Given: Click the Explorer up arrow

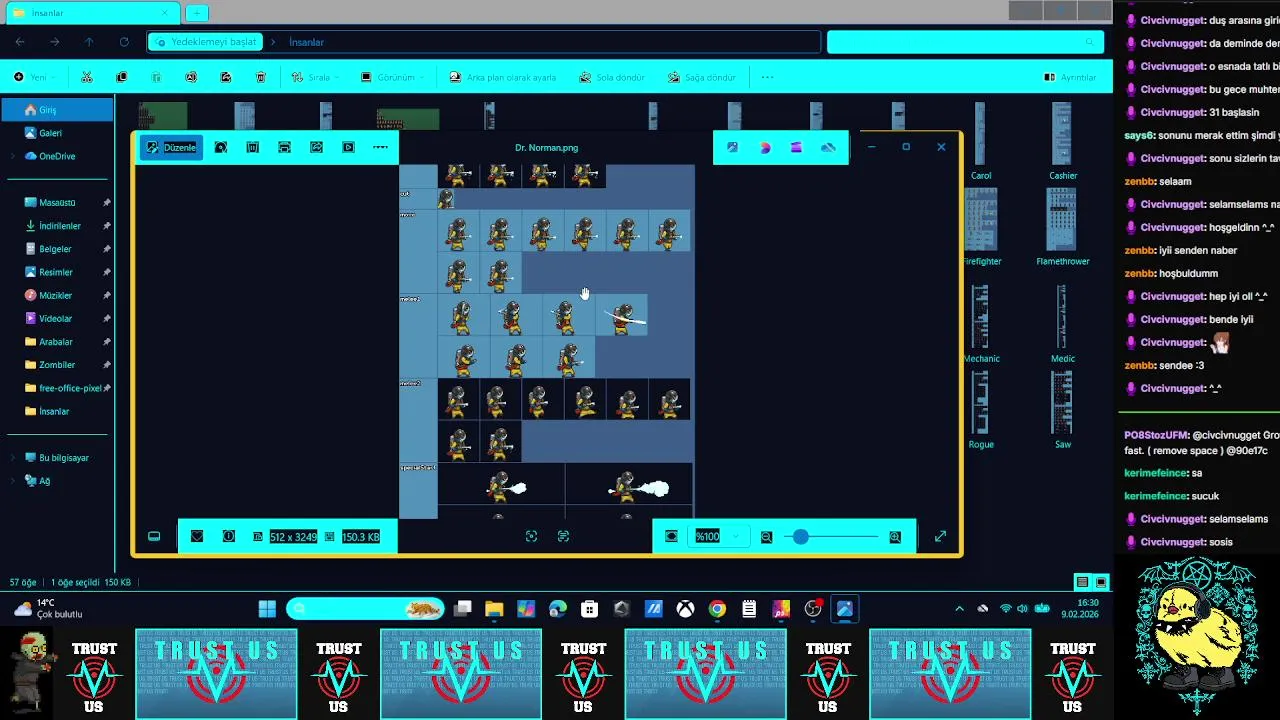Looking at the screenshot, I should 89,42.
